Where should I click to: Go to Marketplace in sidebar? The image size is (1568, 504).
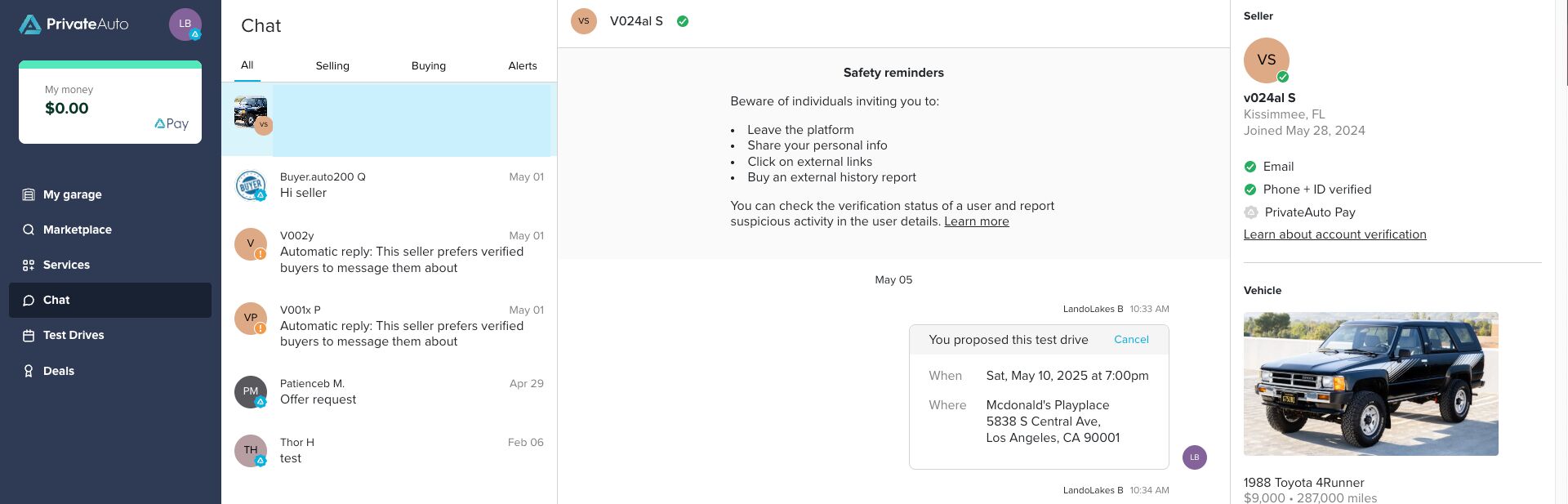77,230
